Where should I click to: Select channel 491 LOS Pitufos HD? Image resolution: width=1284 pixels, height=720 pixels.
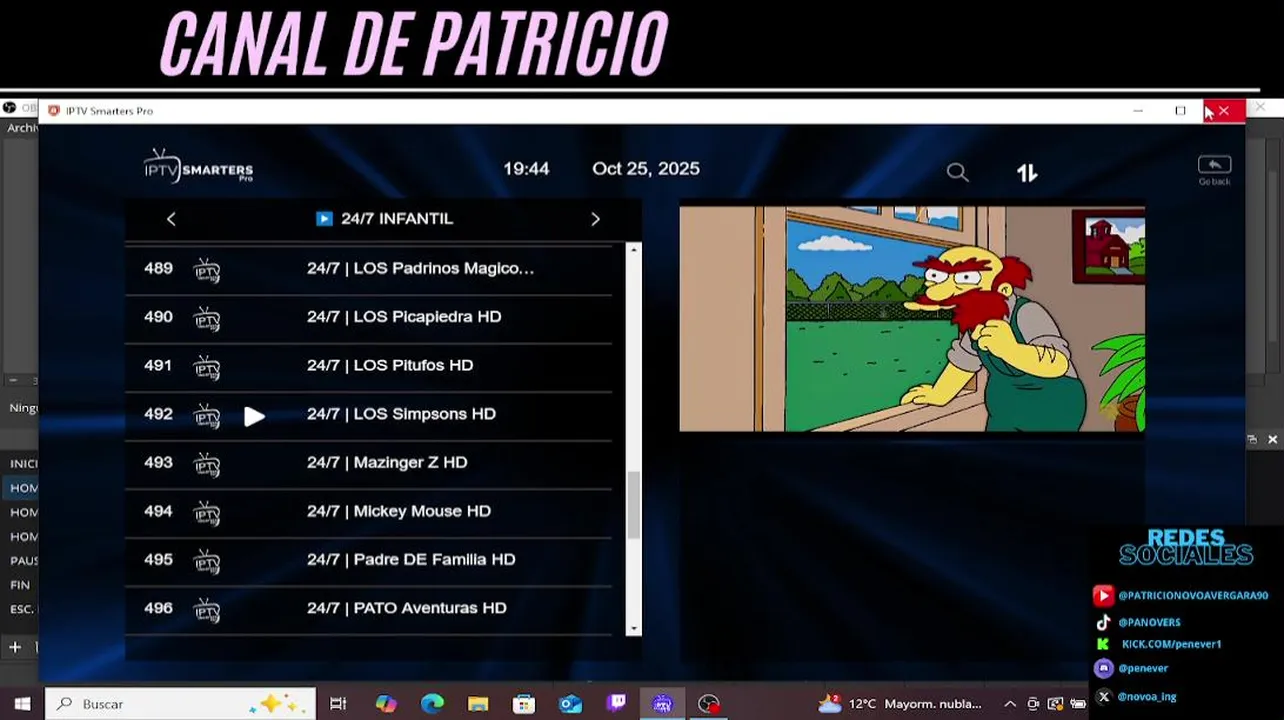click(x=368, y=366)
